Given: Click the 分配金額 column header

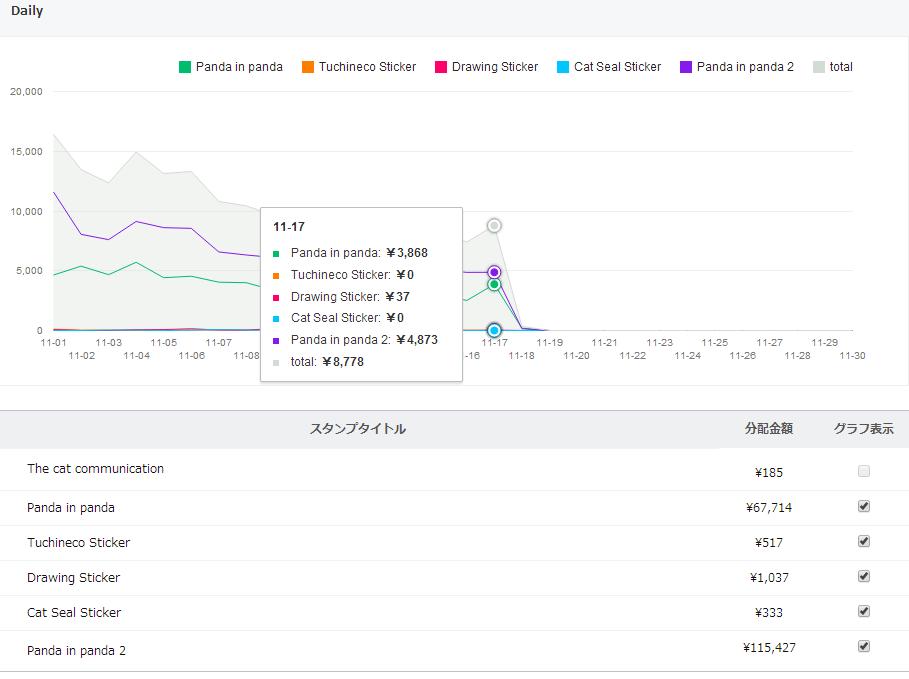Looking at the screenshot, I should [x=768, y=429].
